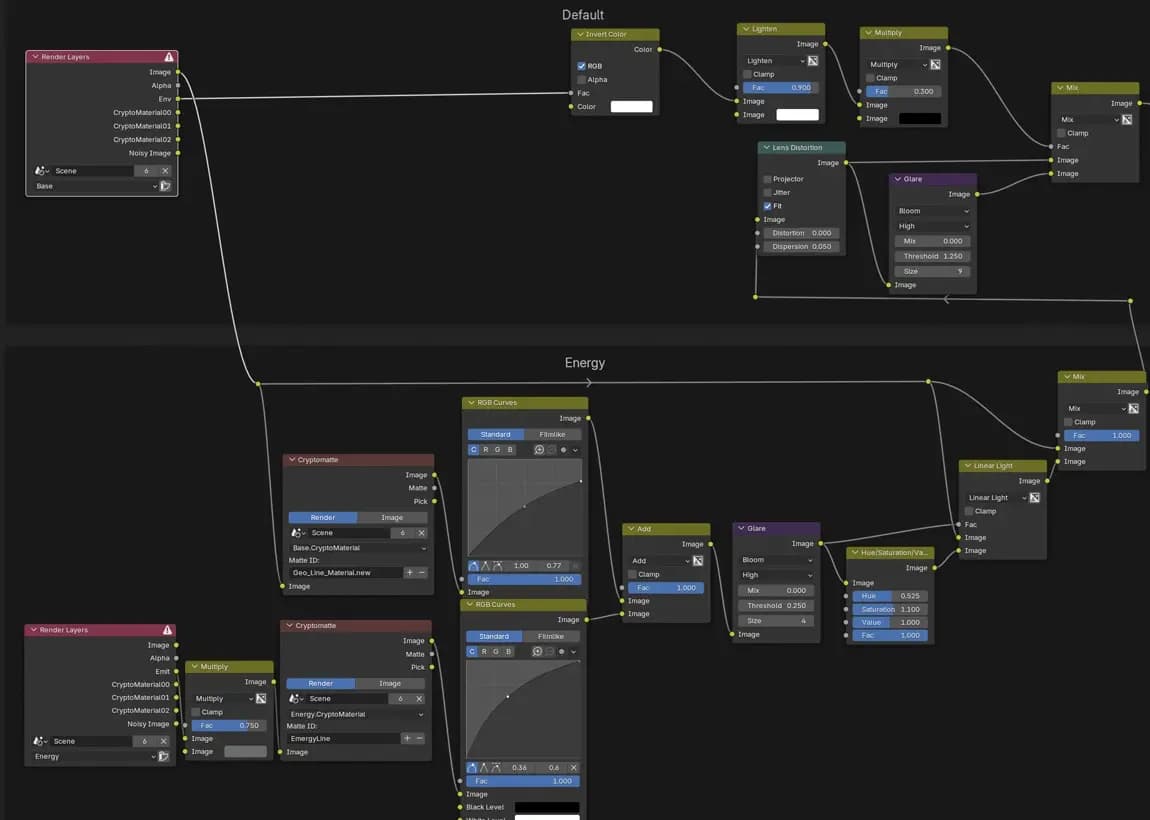Enable Clamp on Linear Light node
This screenshot has width=1150, height=820.
coord(969,511)
